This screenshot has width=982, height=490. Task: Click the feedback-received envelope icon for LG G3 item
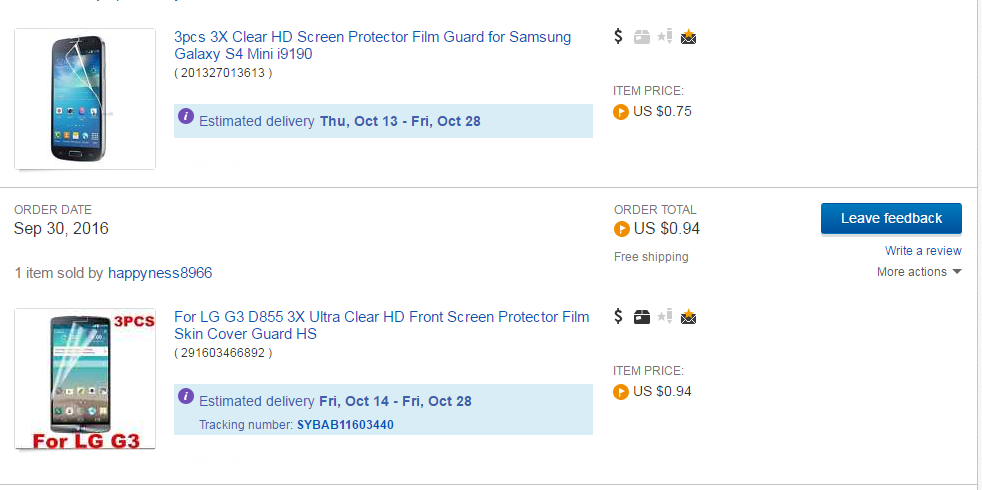(688, 317)
